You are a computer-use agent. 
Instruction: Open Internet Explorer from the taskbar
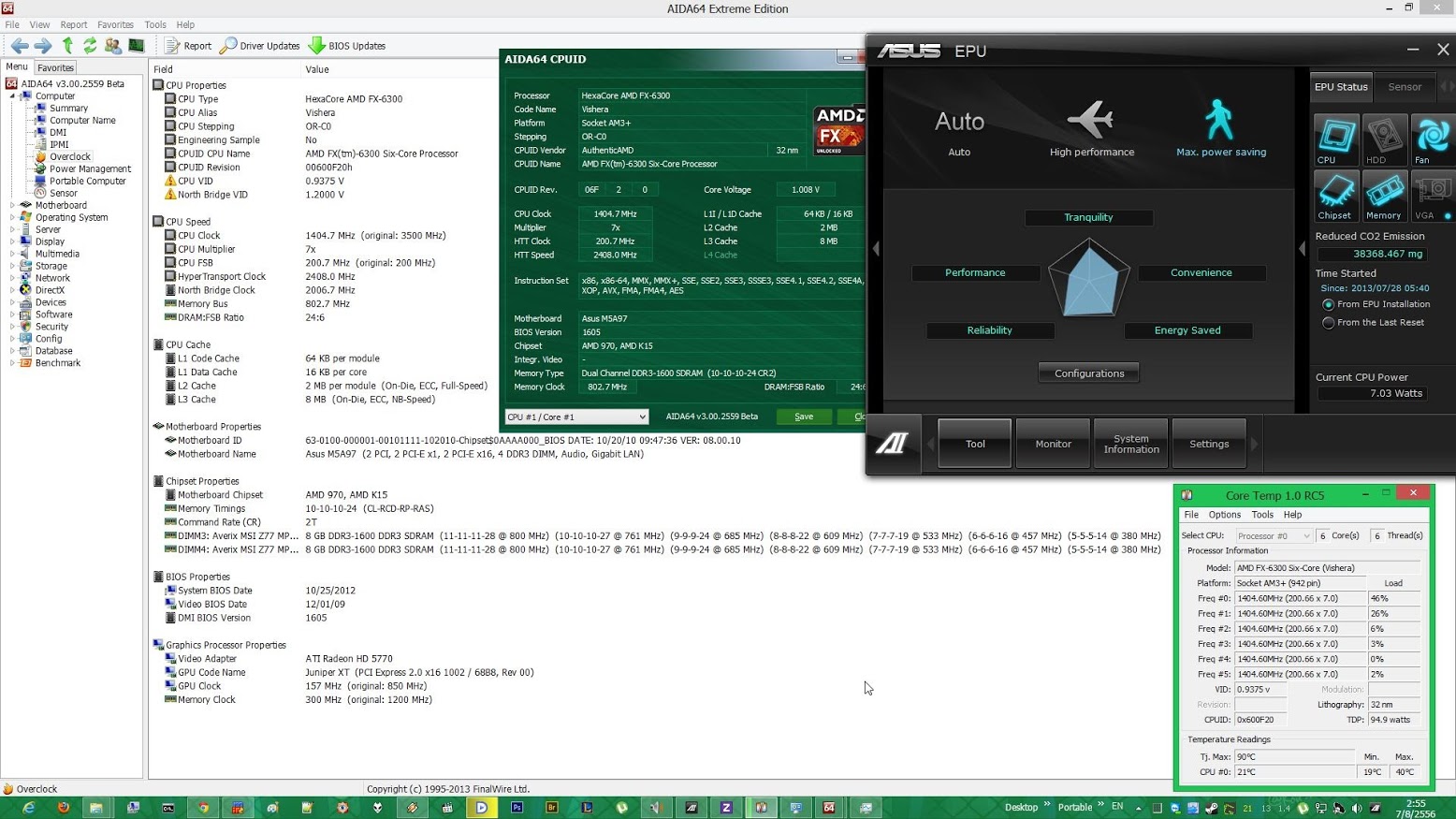coord(28,808)
